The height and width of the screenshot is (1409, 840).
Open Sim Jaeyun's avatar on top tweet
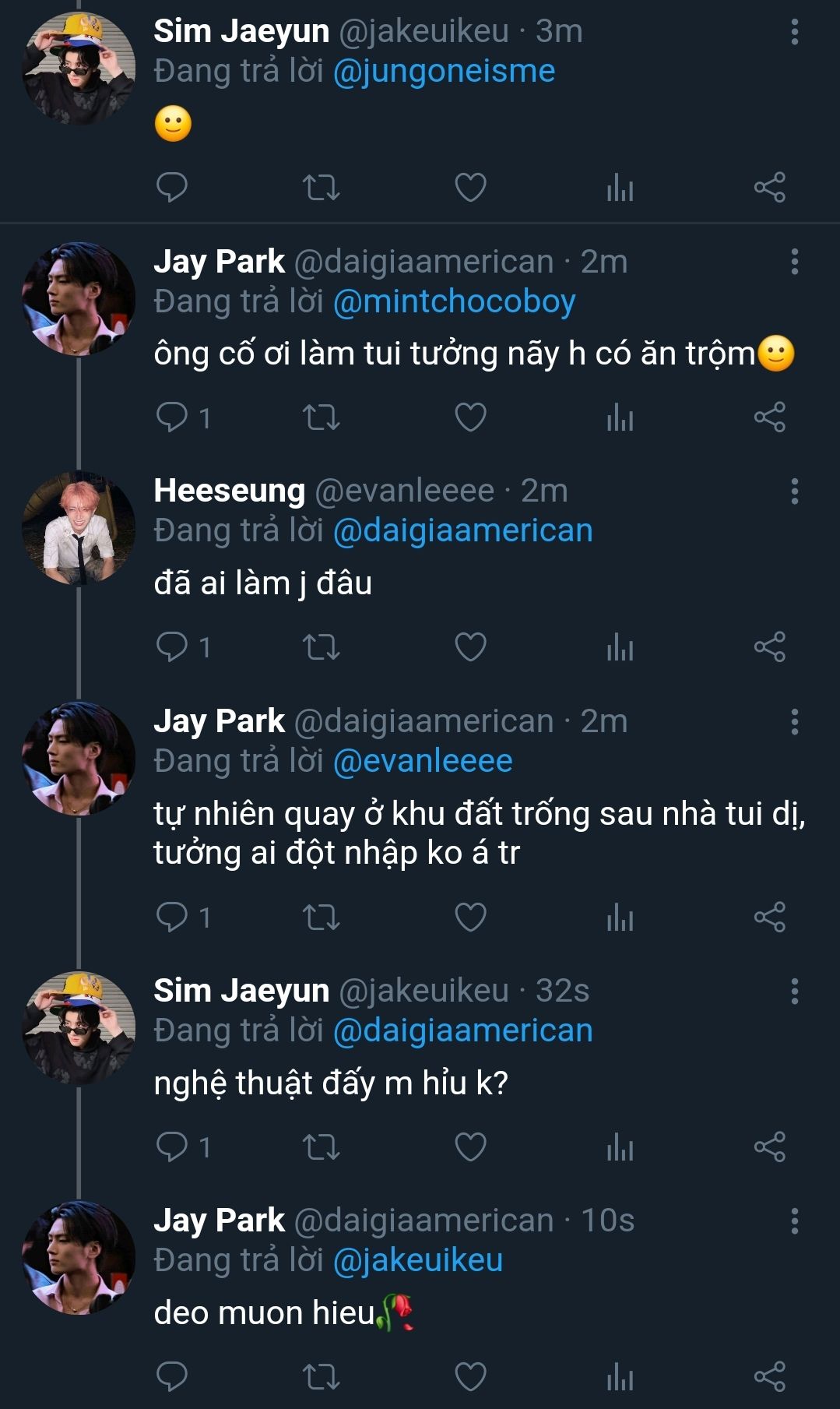(79, 69)
